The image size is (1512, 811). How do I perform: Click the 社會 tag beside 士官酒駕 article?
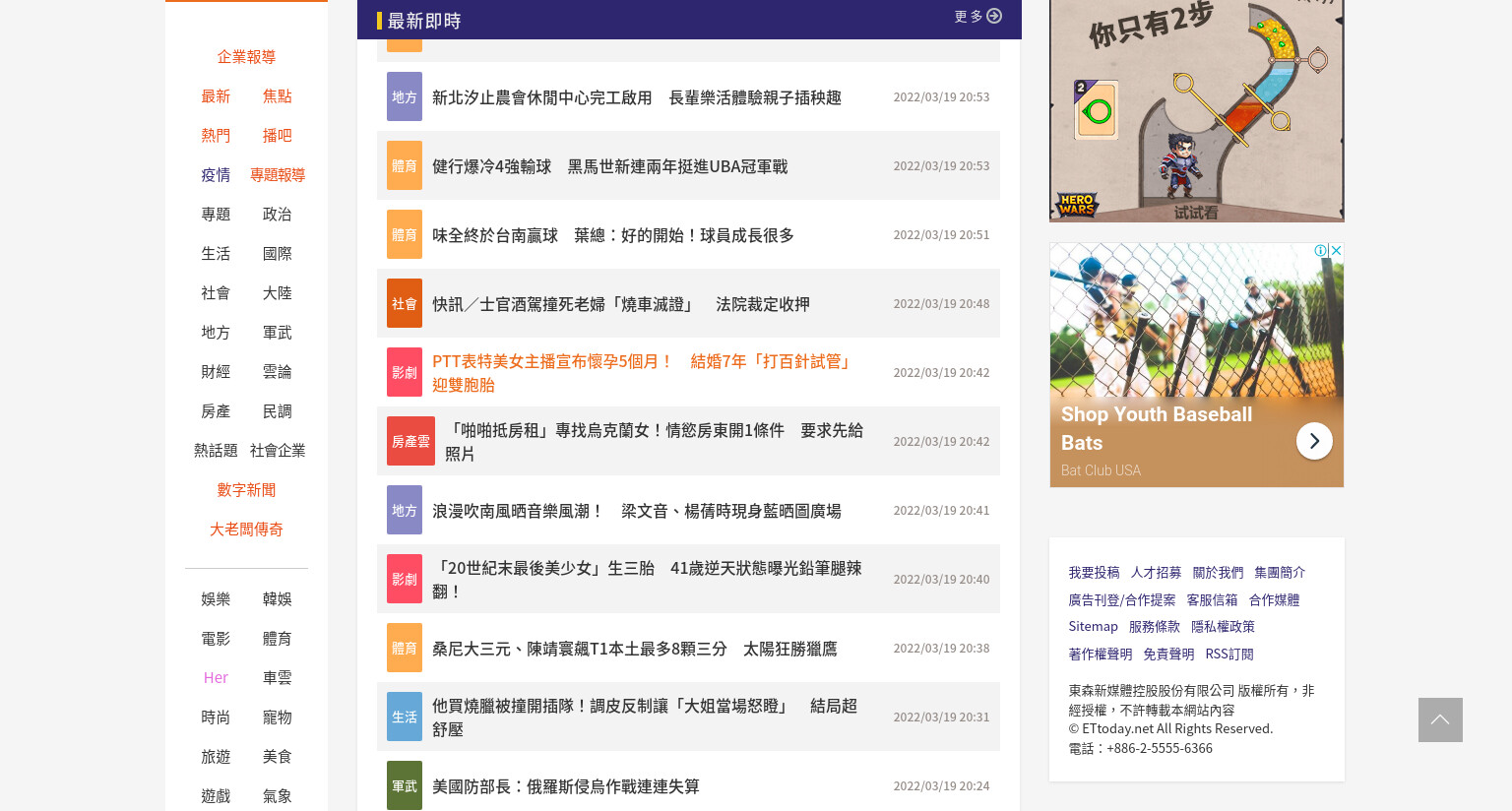tap(405, 303)
